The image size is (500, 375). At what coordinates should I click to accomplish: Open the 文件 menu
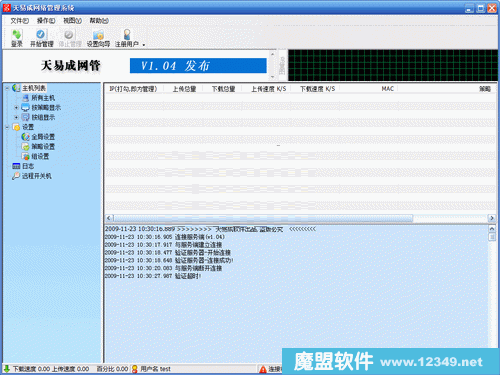coord(19,21)
